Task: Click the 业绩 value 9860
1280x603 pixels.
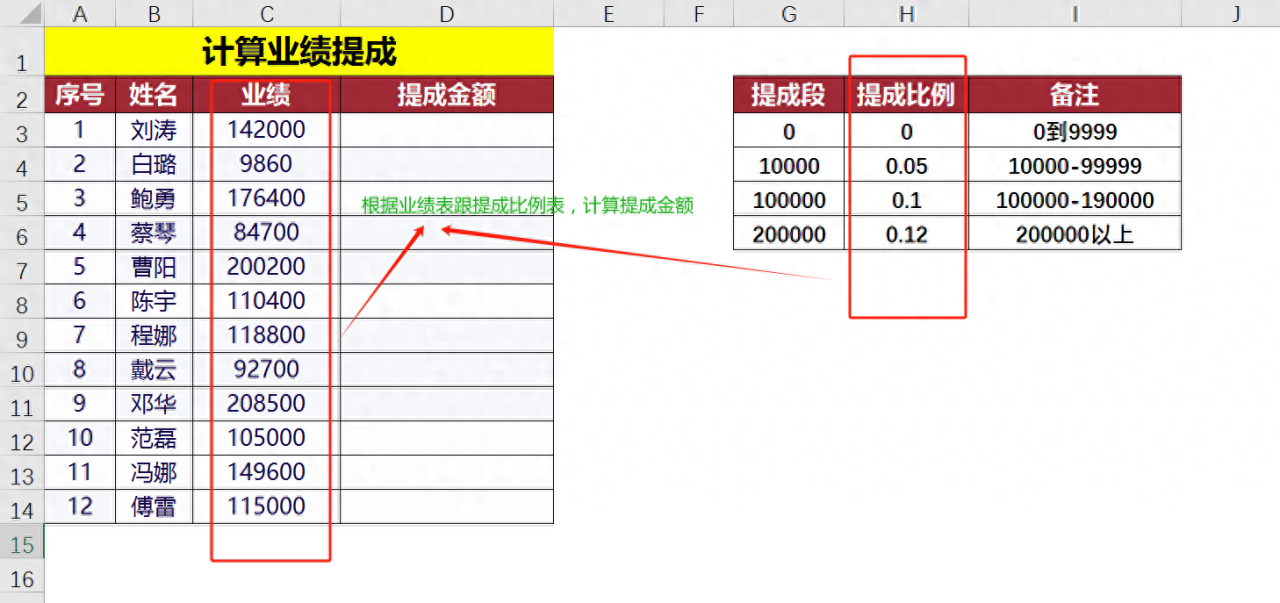Action: tap(266, 164)
